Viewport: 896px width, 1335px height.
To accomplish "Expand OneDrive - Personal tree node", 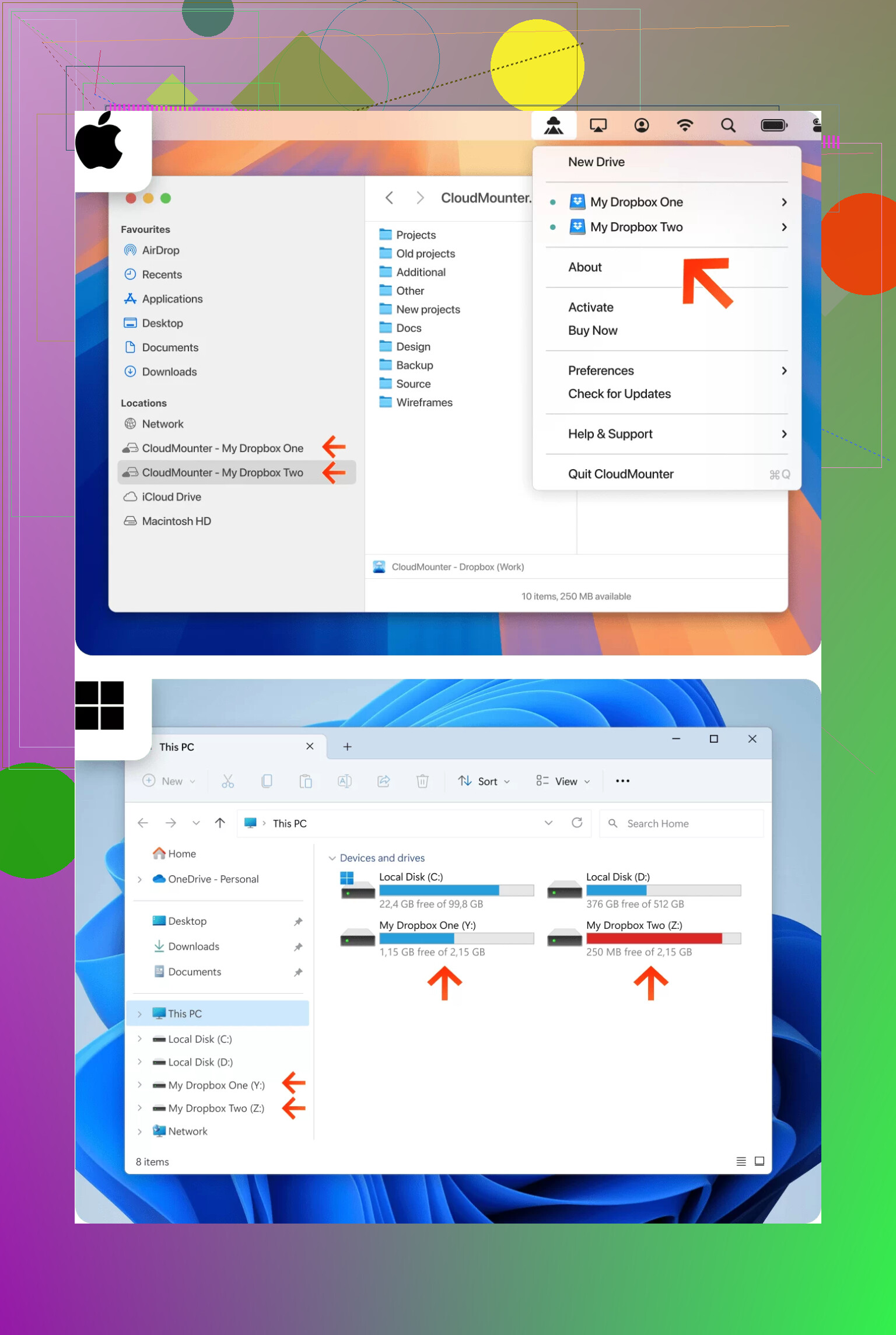I will point(139,879).
